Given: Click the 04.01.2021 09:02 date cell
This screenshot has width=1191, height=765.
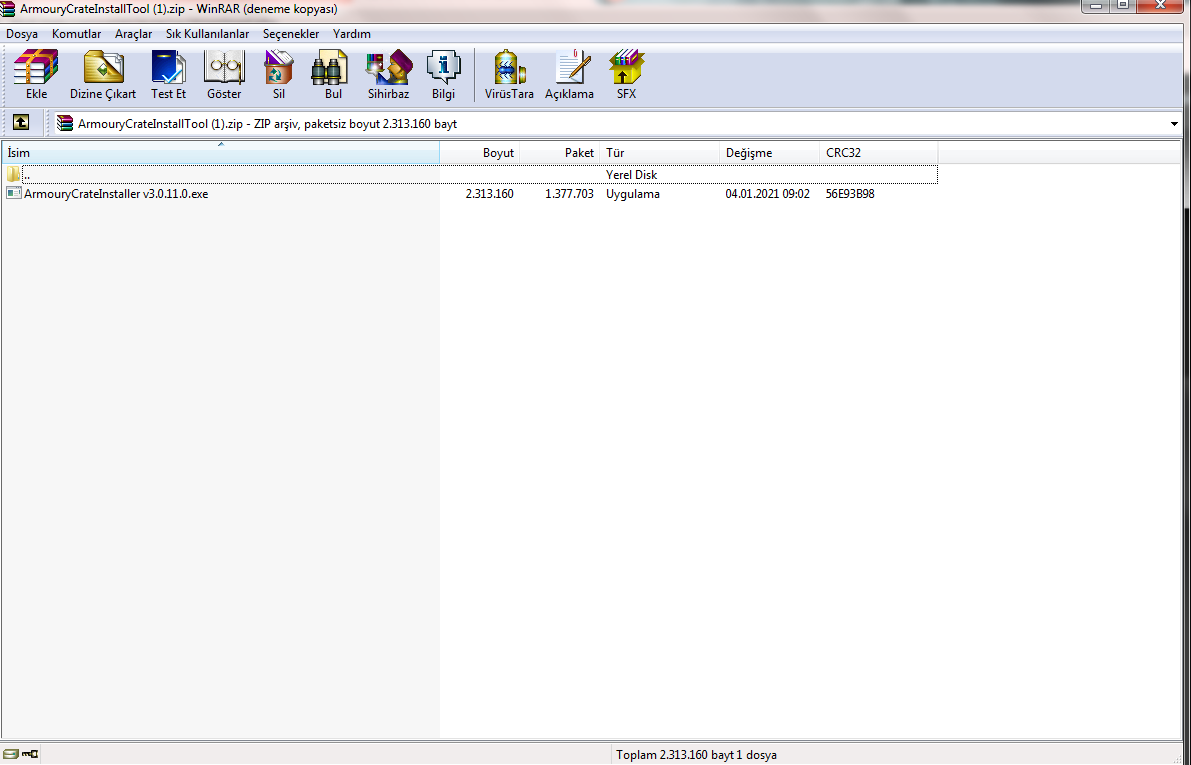Looking at the screenshot, I should point(767,194).
